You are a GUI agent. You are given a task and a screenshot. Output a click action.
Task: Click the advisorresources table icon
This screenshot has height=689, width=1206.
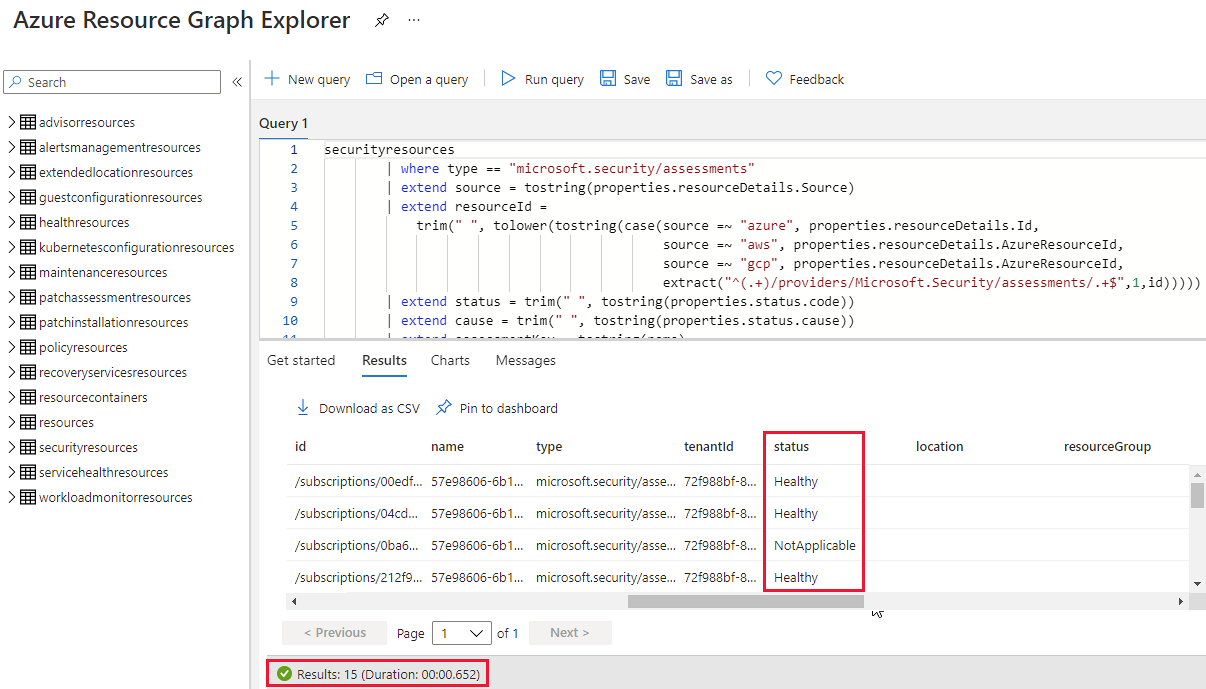(28, 122)
